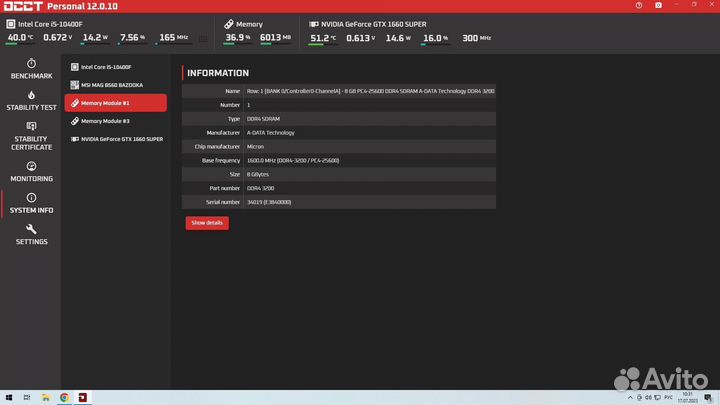This screenshot has height=405, width=720.
Task: Open Google Chrome from the taskbar
Action: [x=64, y=398]
